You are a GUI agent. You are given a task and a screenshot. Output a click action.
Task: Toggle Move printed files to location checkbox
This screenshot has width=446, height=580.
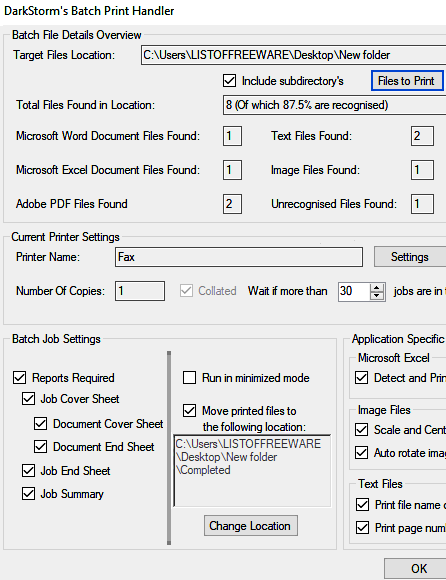pyautogui.click(x=190, y=411)
